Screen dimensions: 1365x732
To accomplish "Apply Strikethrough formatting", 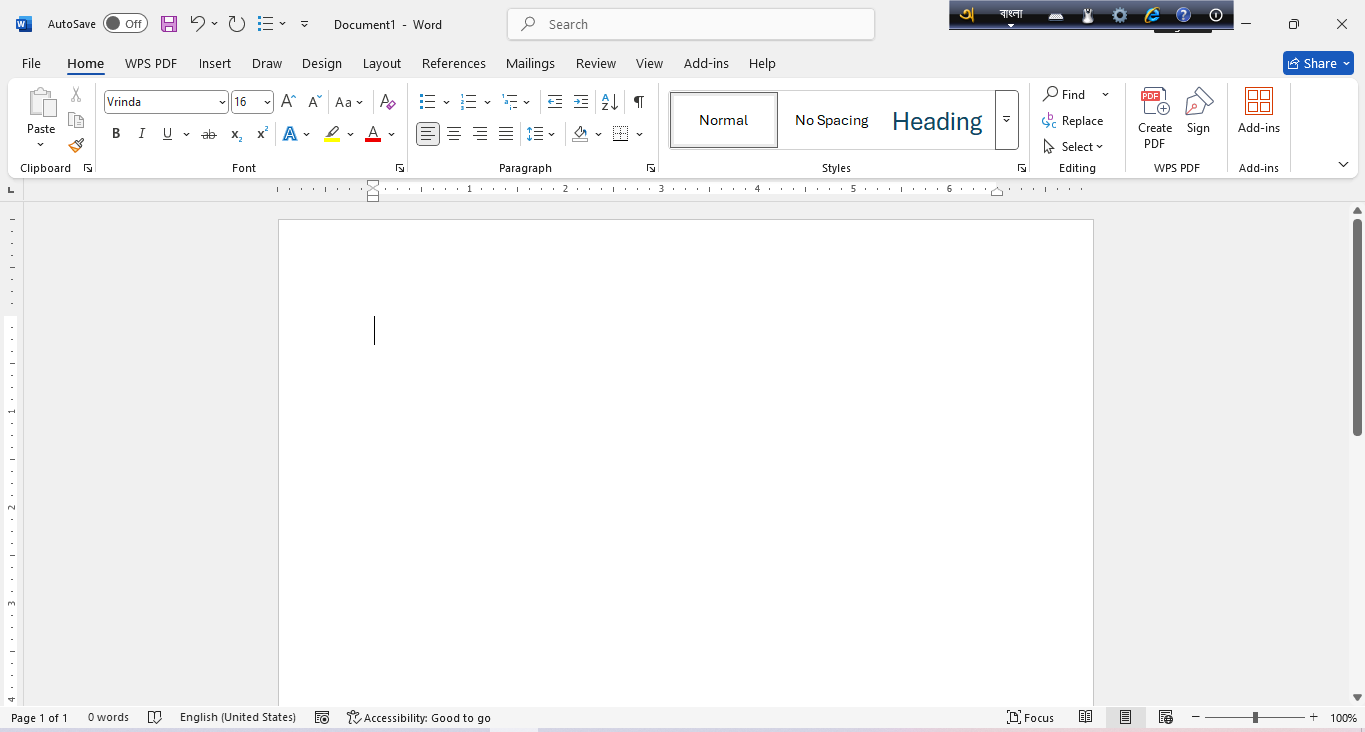I will tap(208, 134).
